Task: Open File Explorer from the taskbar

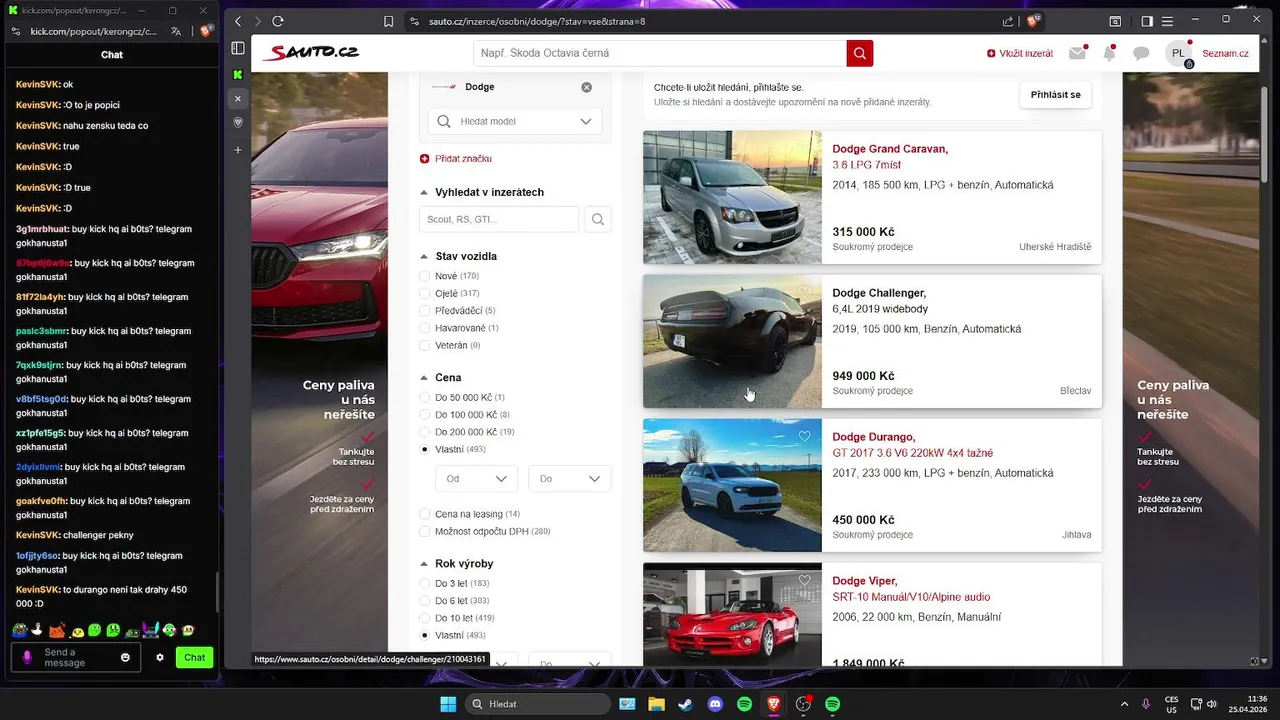Action: pyautogui.click(x=656, y=704)
